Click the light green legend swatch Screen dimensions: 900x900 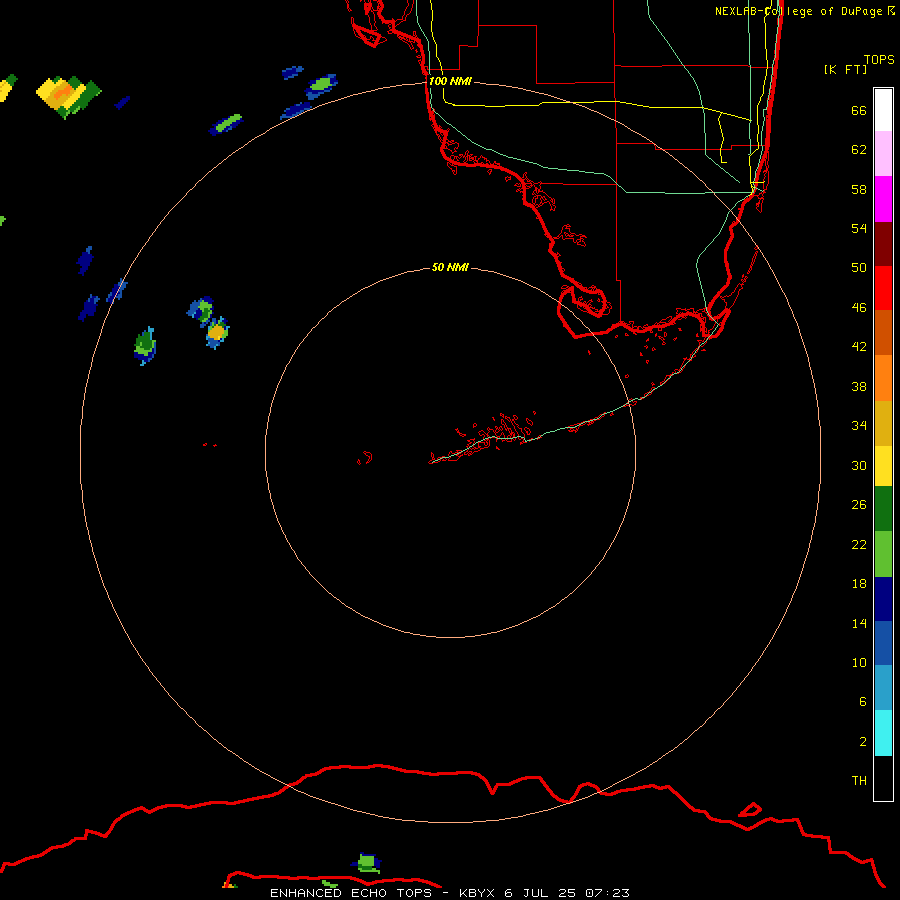point(883,554)
